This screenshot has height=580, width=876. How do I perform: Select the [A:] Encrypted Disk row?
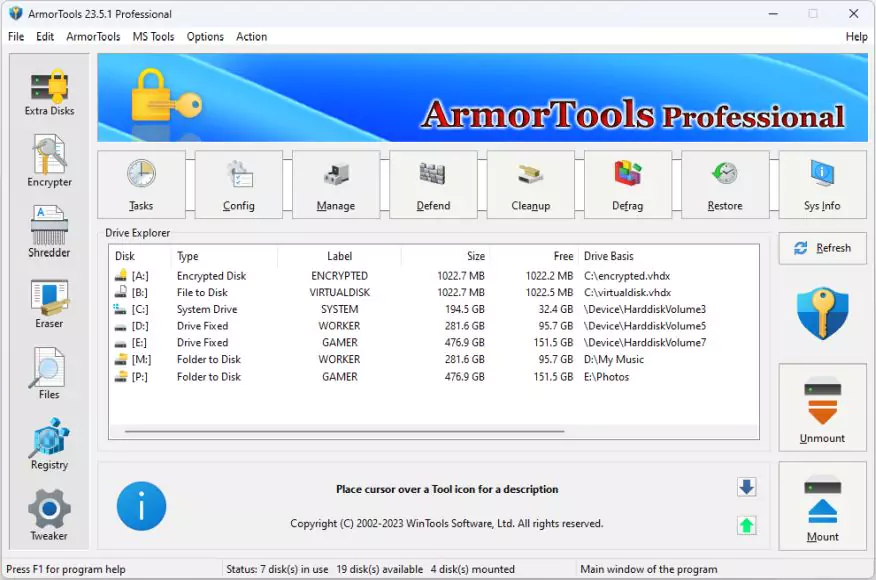[x=434, y=276]
